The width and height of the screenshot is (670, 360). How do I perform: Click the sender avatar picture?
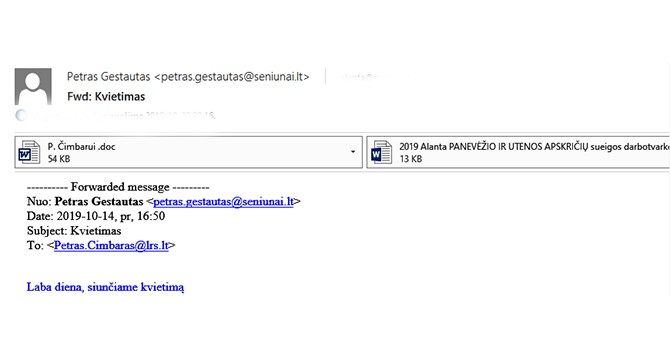coord(33,86)
